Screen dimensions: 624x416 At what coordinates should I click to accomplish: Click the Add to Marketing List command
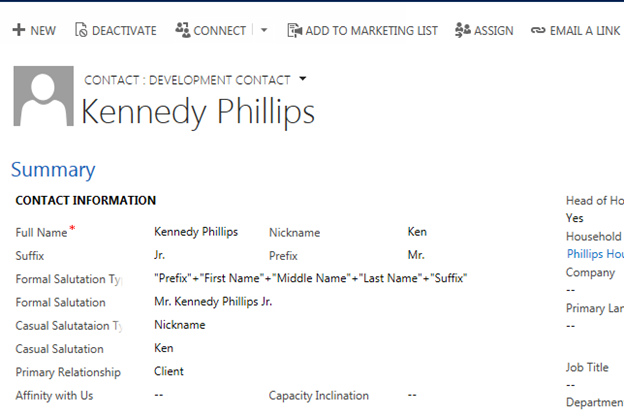(371, 31)
